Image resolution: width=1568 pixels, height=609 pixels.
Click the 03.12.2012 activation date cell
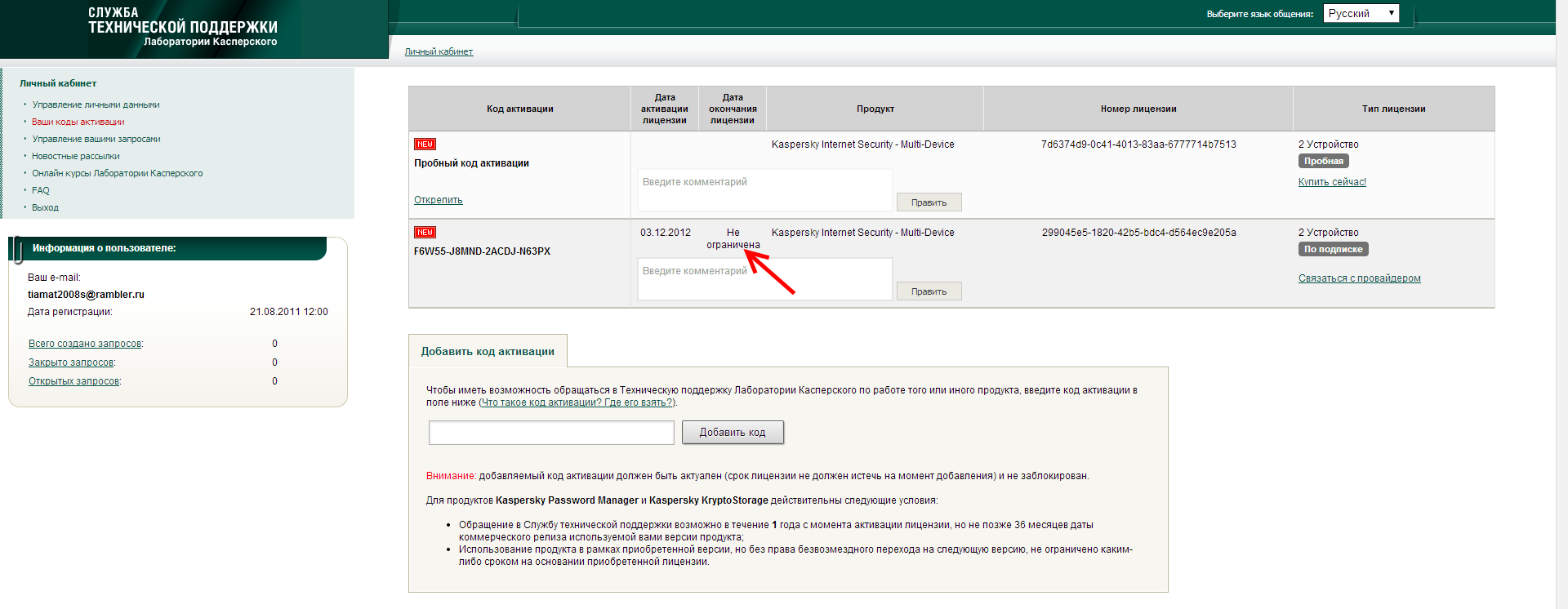(666, 233)
